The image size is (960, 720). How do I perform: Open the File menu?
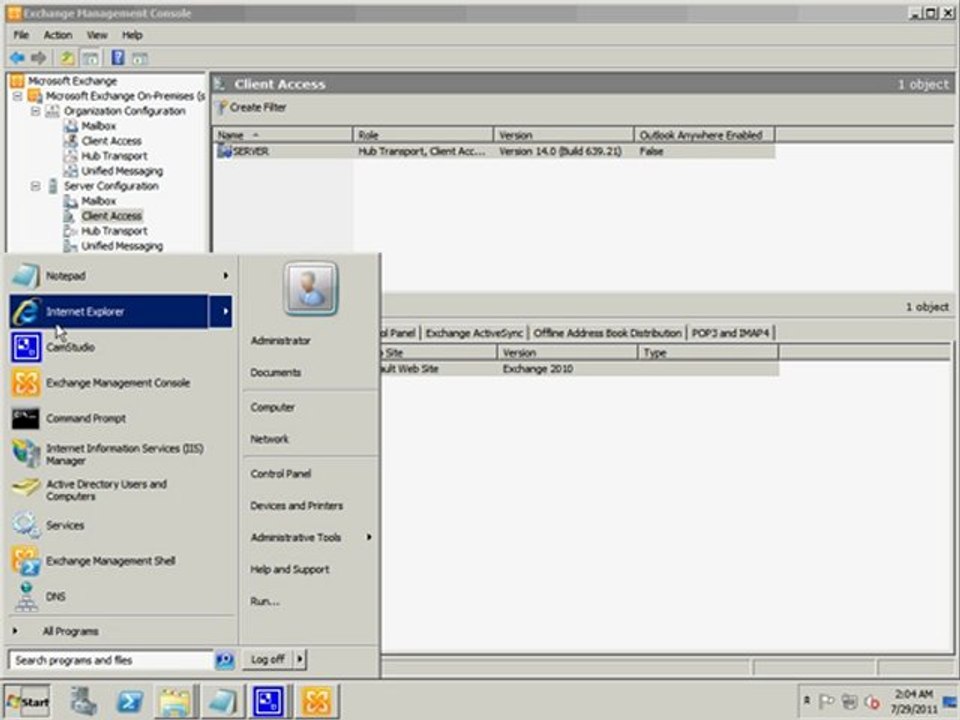21,35
